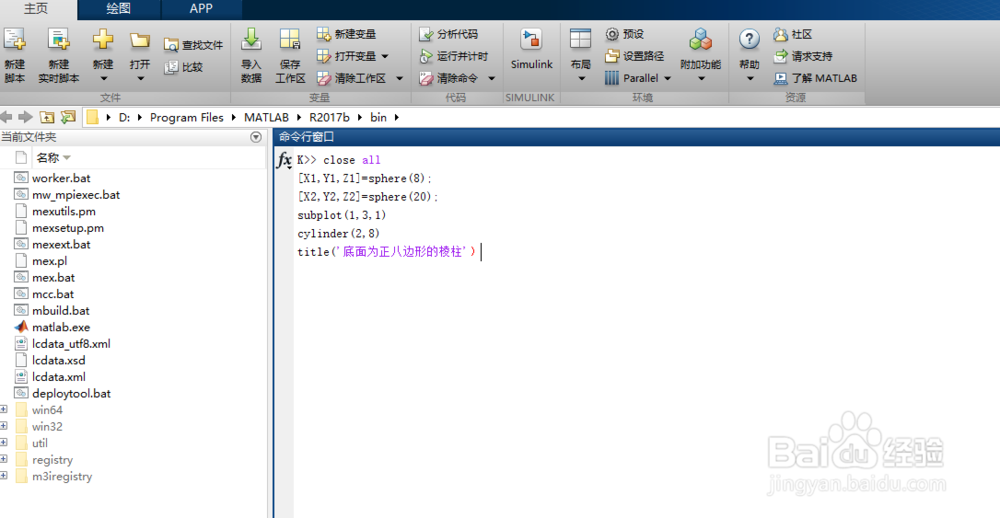This screenshot has height=518, width=1000.
Task: Open the Clear Workspace dropdown arrow
Action: pos(399,78)
